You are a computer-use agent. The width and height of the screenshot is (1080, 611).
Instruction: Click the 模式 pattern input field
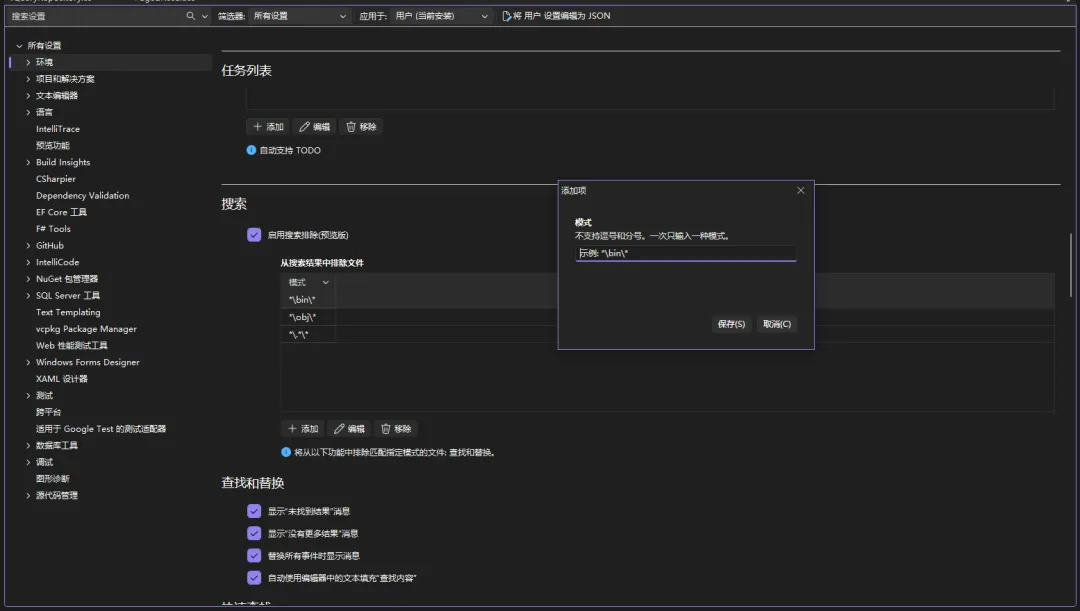(686, 254)
